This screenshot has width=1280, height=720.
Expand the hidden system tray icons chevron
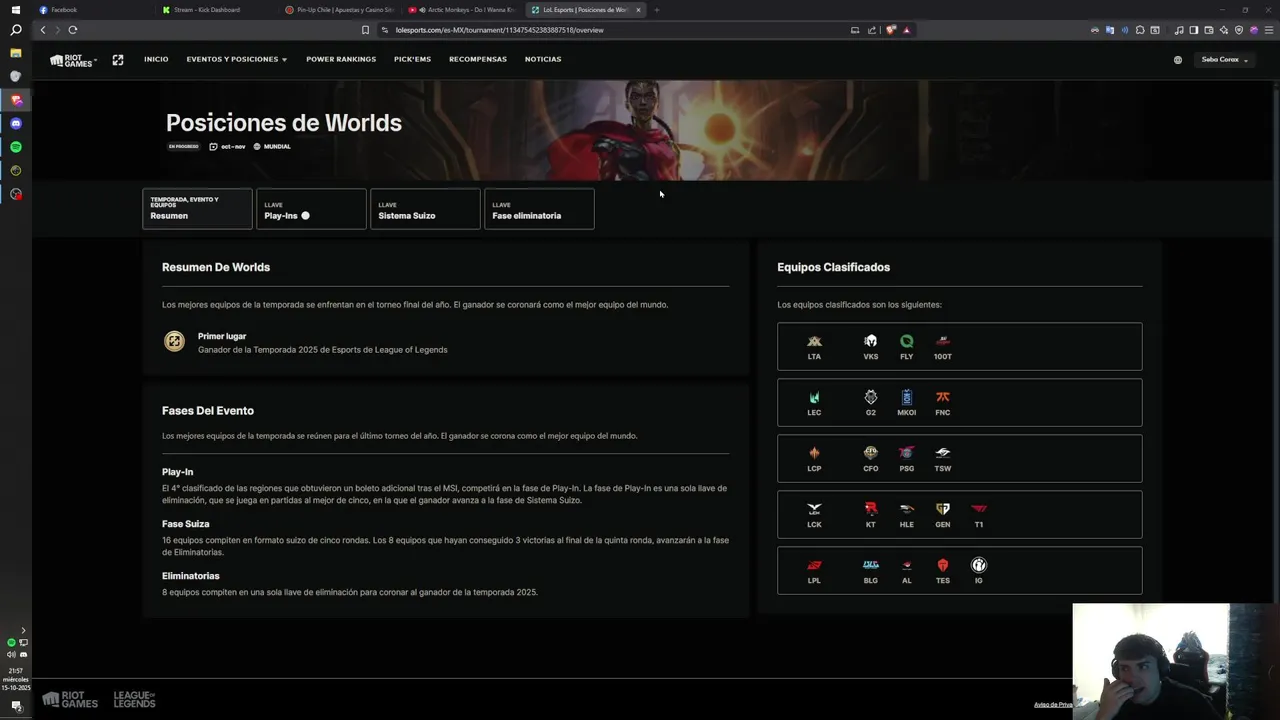point(23,630)
